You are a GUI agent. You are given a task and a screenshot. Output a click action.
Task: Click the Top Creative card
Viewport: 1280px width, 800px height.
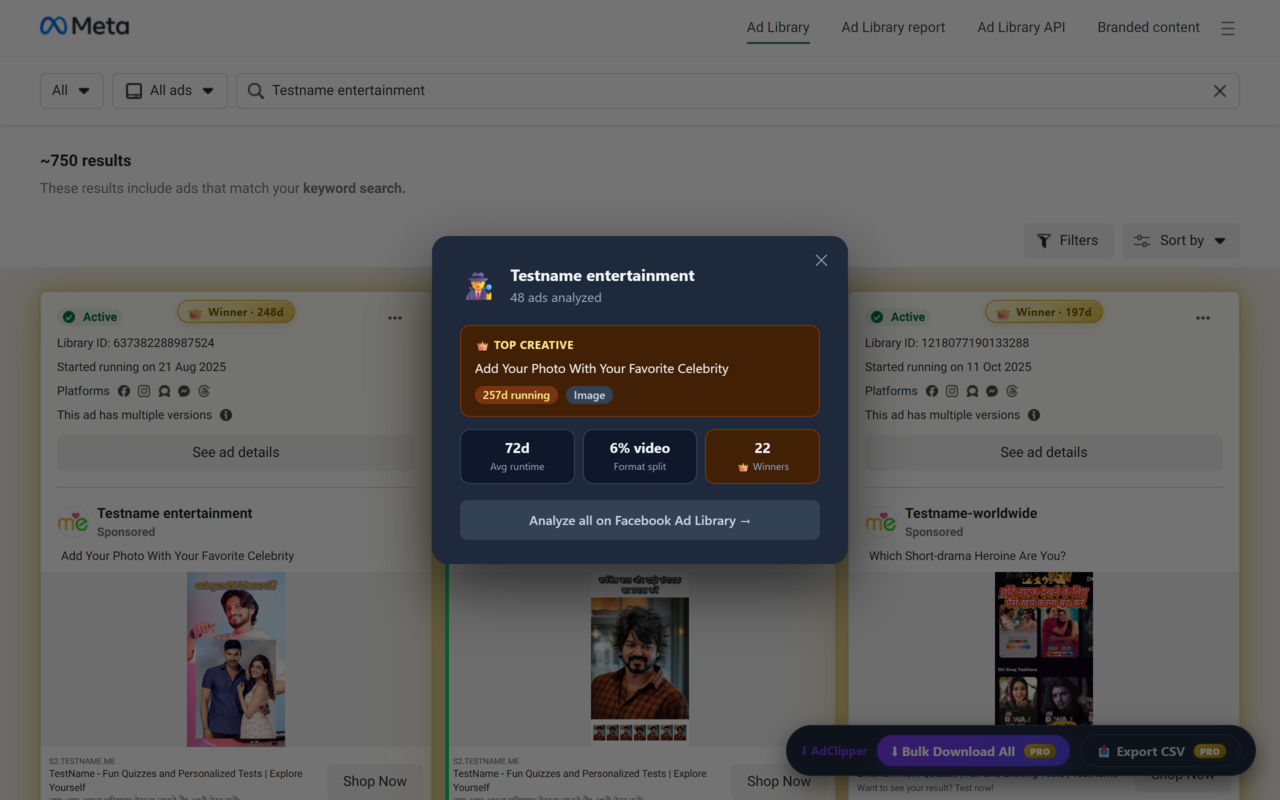[x=640, y=371]
